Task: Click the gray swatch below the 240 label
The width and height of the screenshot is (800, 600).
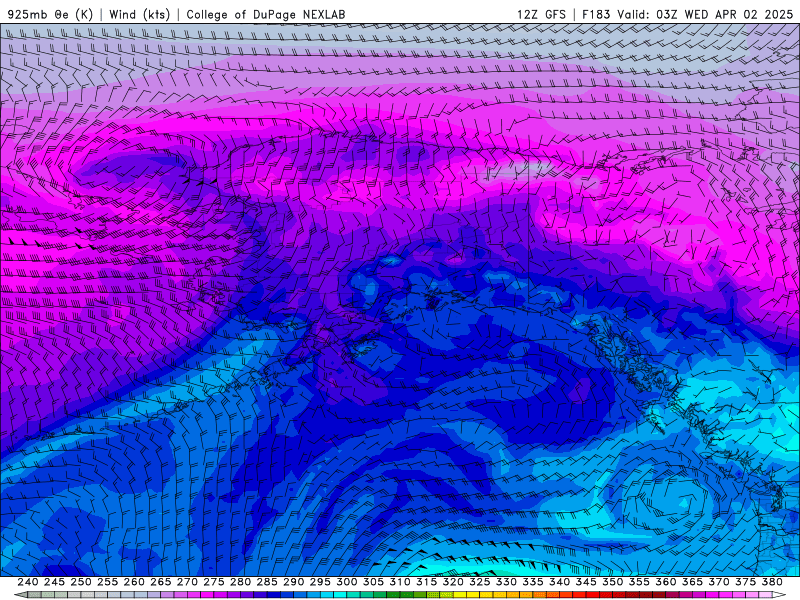Action: (x=34, y=595)
